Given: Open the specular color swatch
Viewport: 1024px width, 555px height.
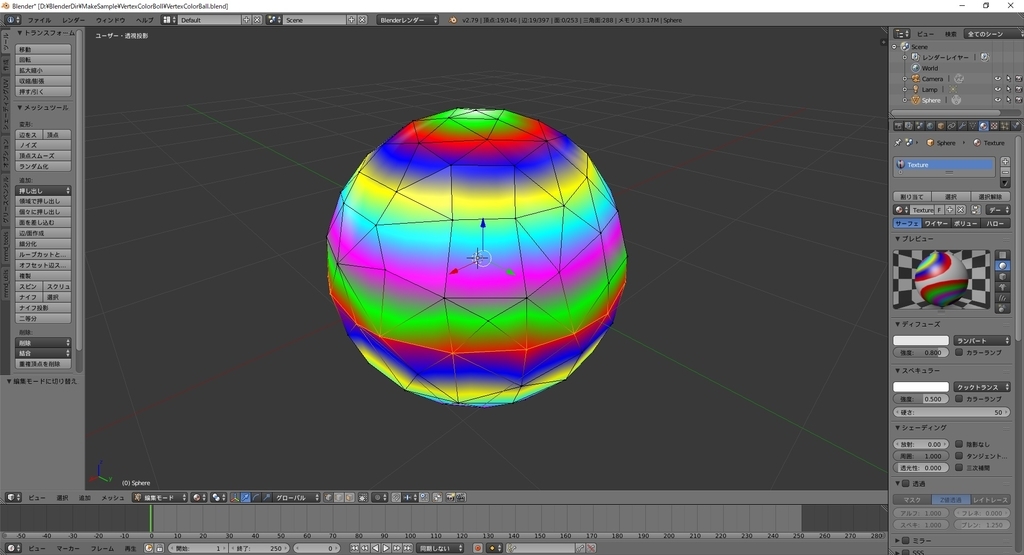Looking at the screenshot, I should point(921,387).
